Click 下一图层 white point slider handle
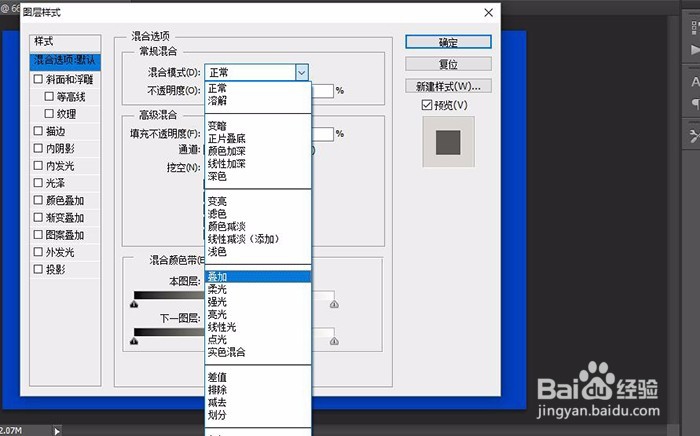Screen dimensions: 700x436 334,341
